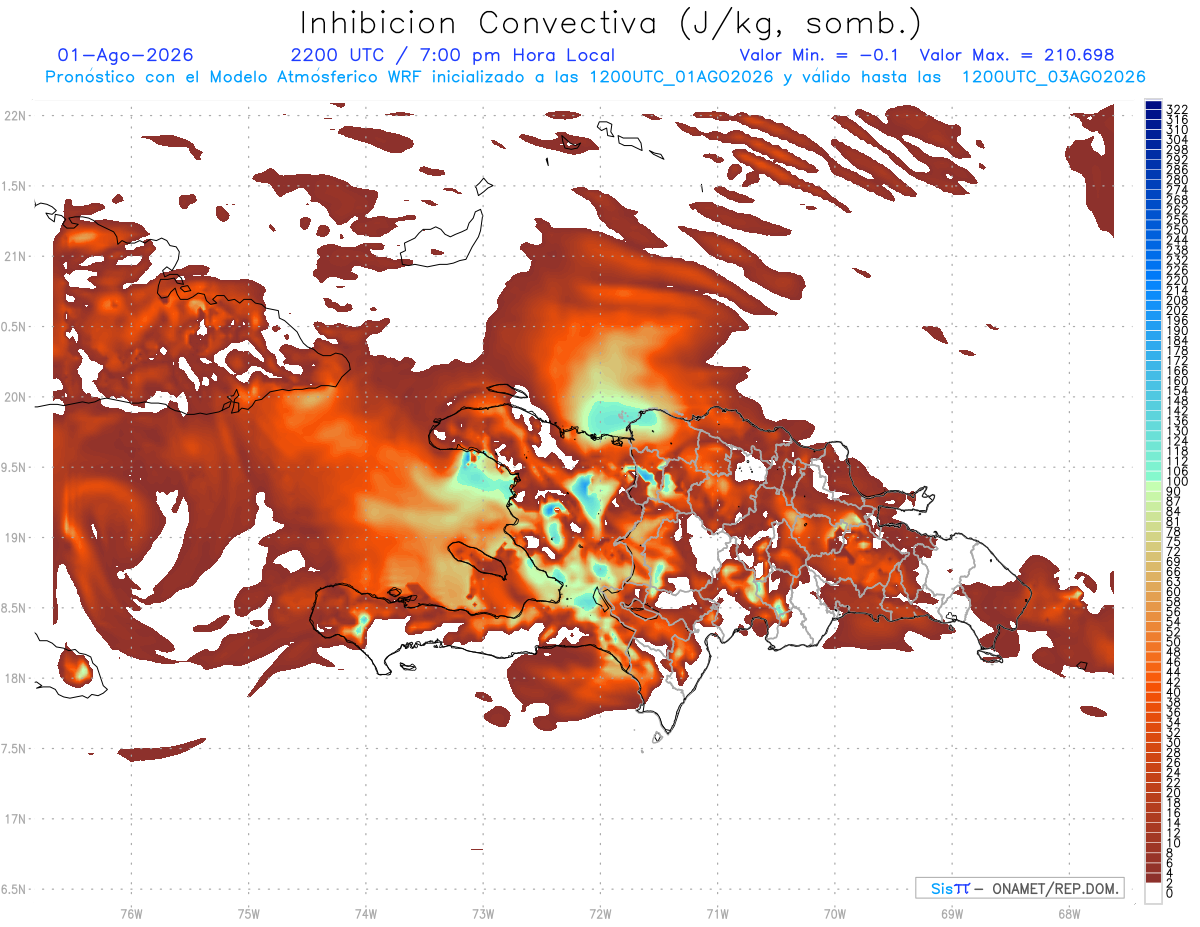The image size is (1200, 927).
Task: Click the 76W longitude label
Action: tap(131, 913)
